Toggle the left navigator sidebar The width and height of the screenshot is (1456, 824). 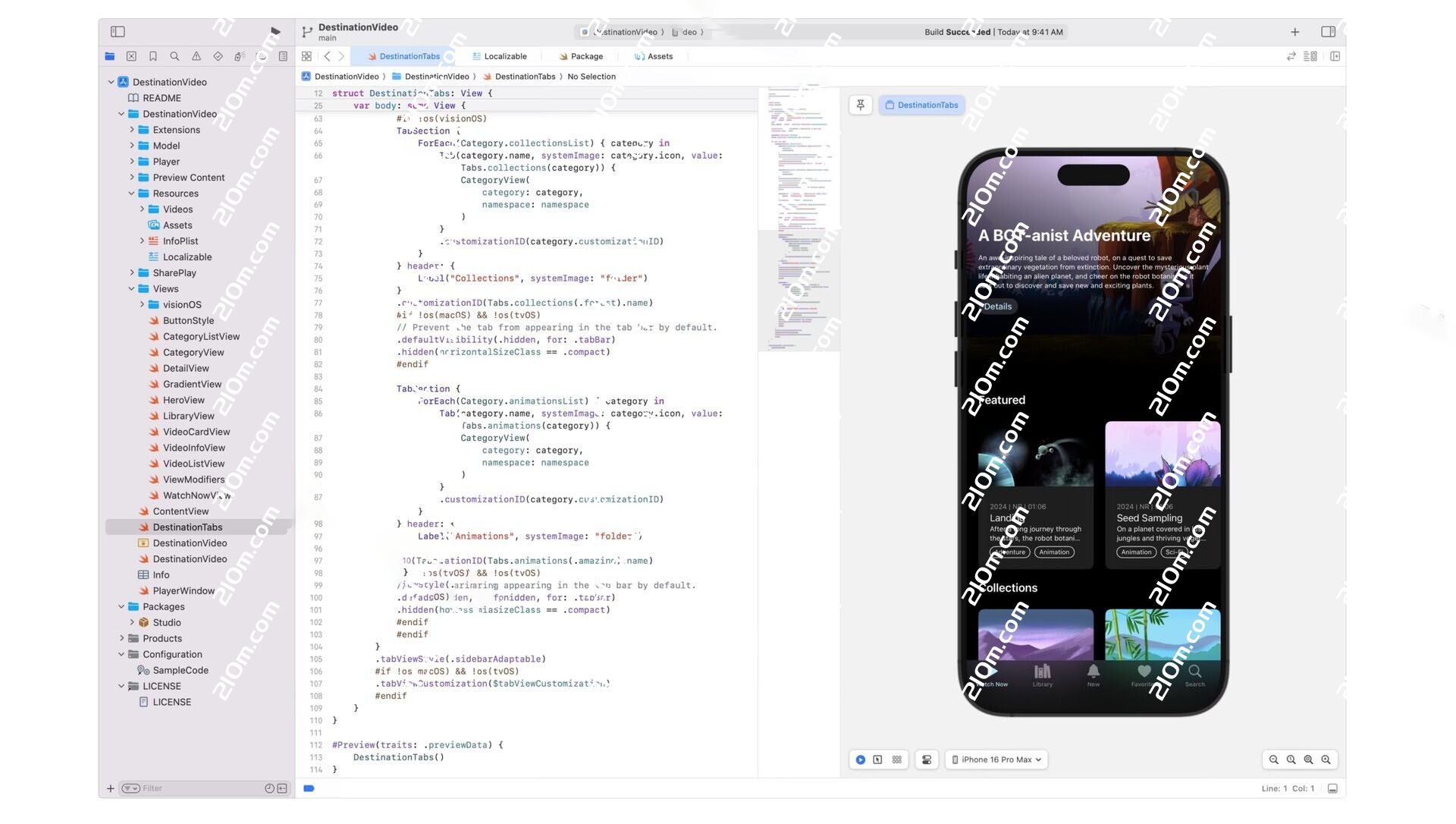(118, 32)
